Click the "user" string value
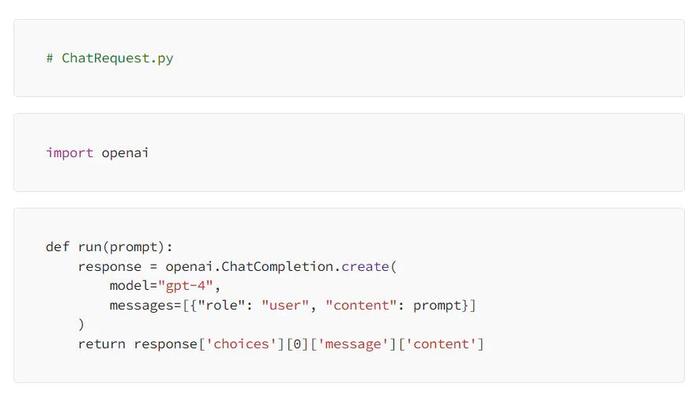700x402 pixels. [x=285, y=306]
